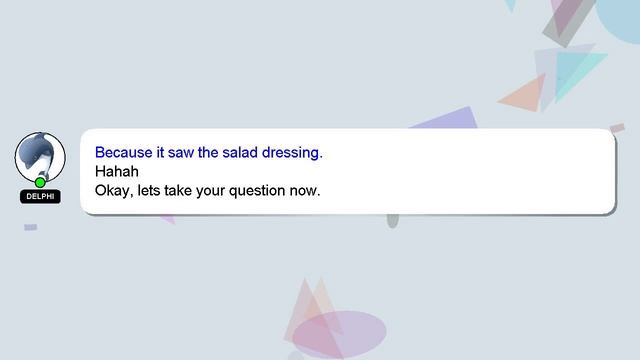Viewport: 640px width, 360px height.
Task: Click the gray circle at bottom edge
Action: pyautogui.click(x=296, y=356)
